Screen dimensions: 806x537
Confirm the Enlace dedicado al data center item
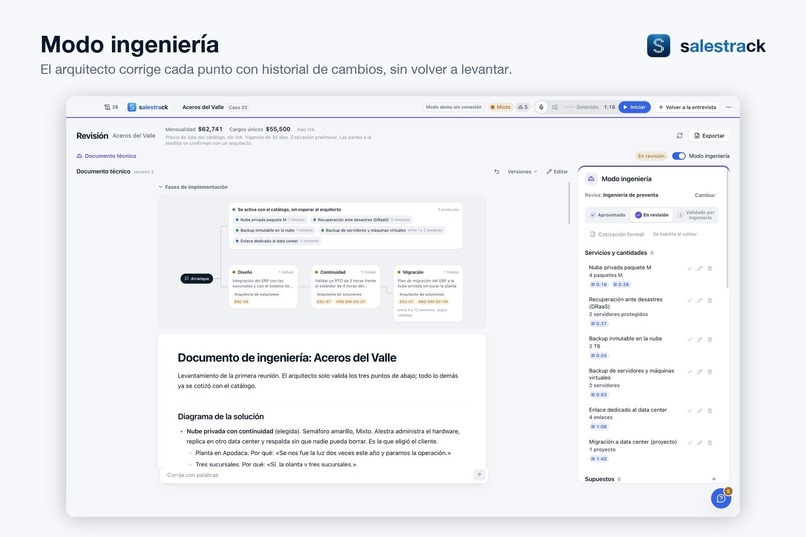click(690, 411)
